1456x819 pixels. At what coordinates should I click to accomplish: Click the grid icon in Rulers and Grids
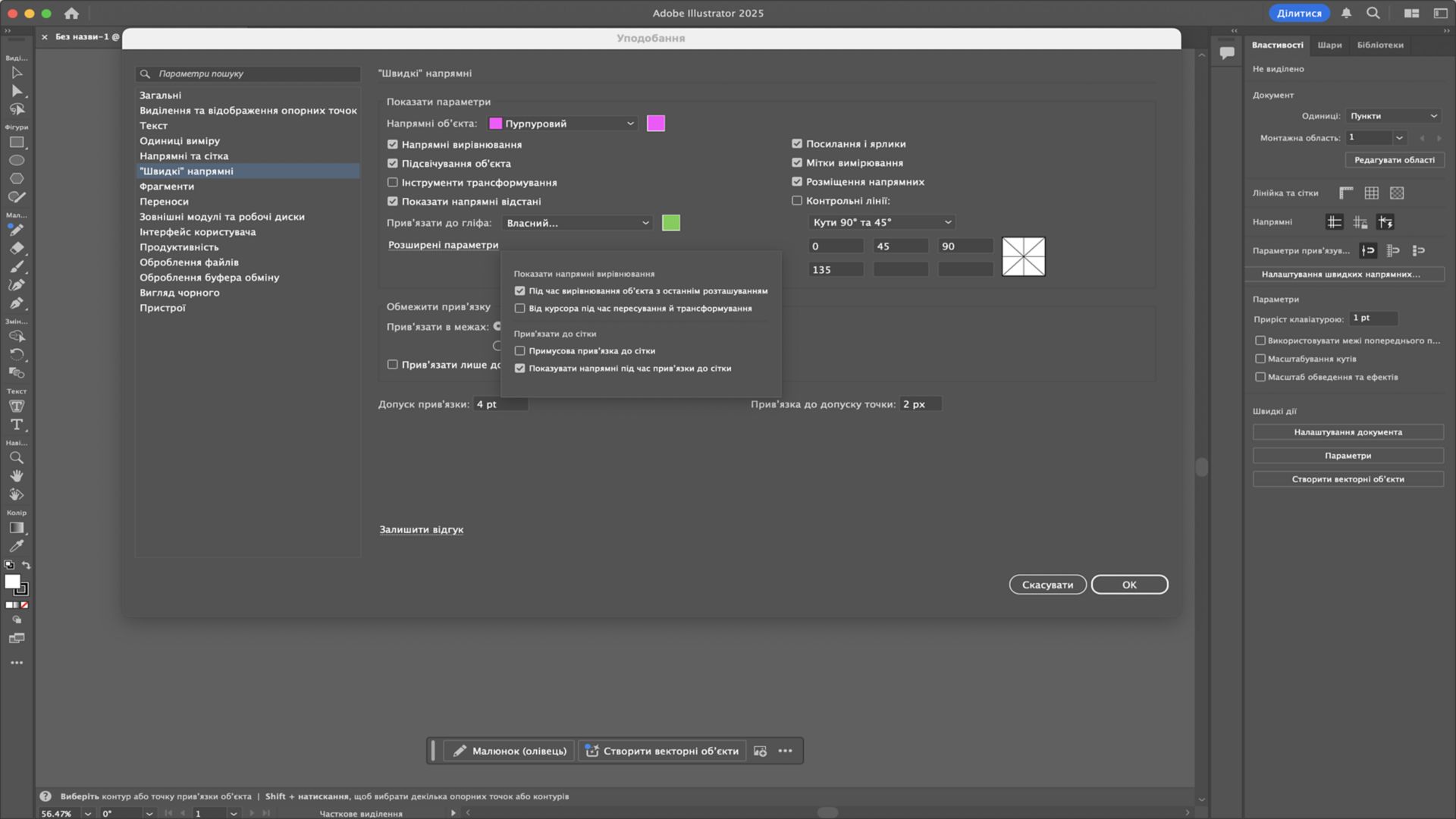tap(1371, 193)
